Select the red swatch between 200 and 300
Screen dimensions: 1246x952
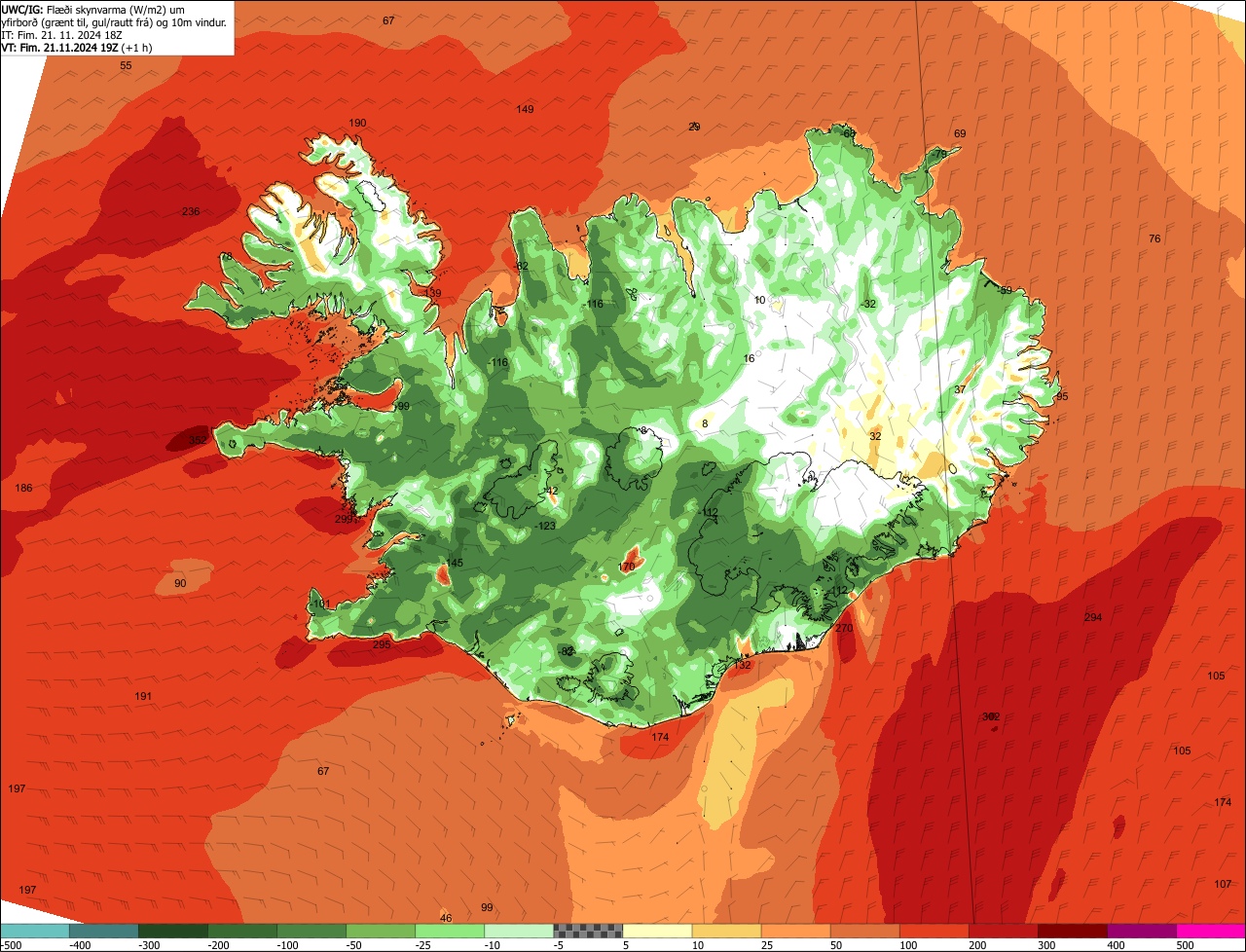tap(1003, 931)
